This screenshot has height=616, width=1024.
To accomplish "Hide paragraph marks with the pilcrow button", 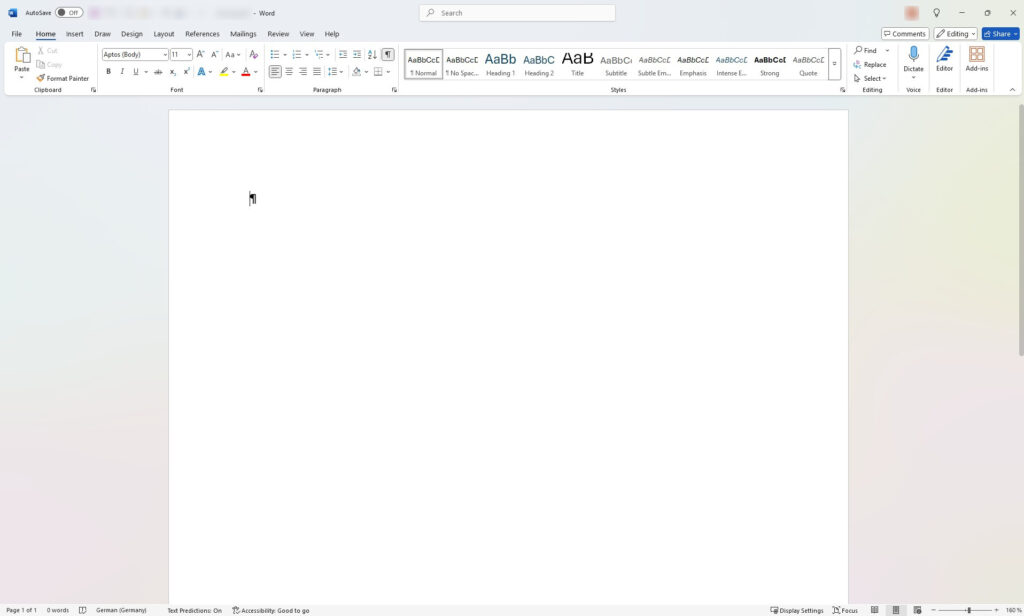I will pyautogui.click(x=388, y=54).
